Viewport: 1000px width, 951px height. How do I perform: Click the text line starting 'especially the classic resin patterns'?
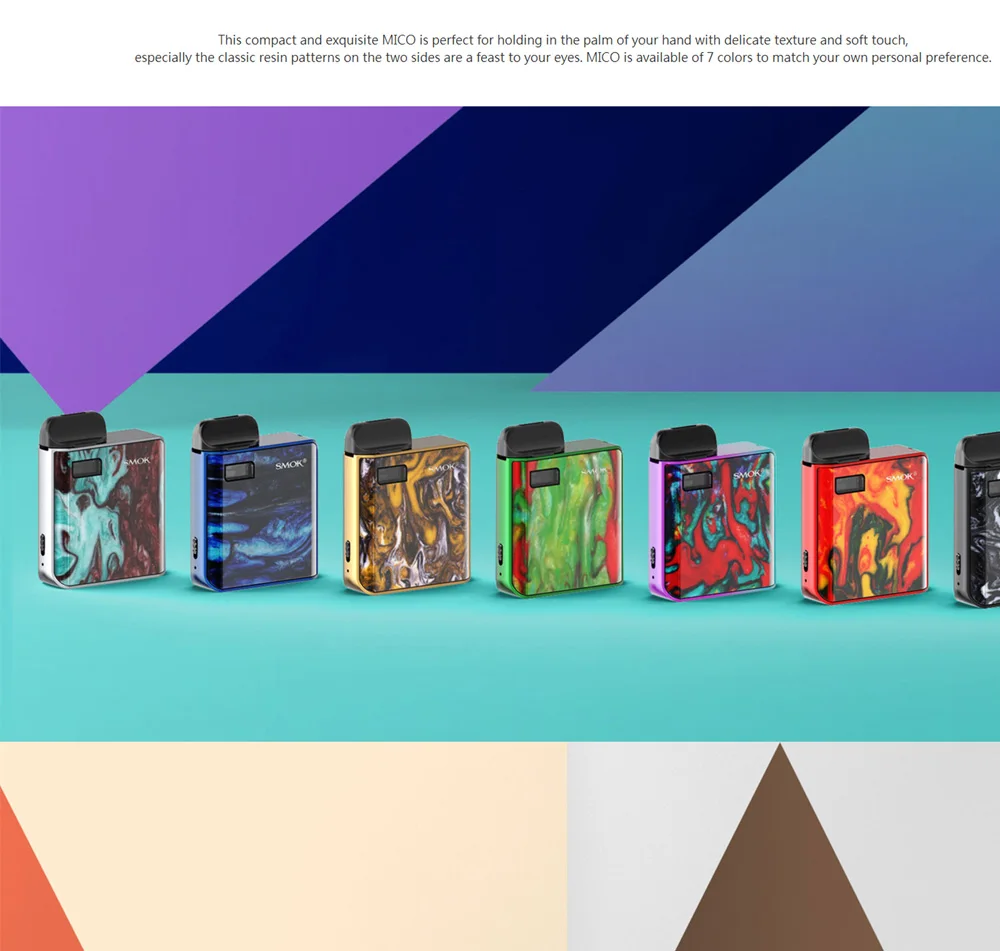(562, 57)
